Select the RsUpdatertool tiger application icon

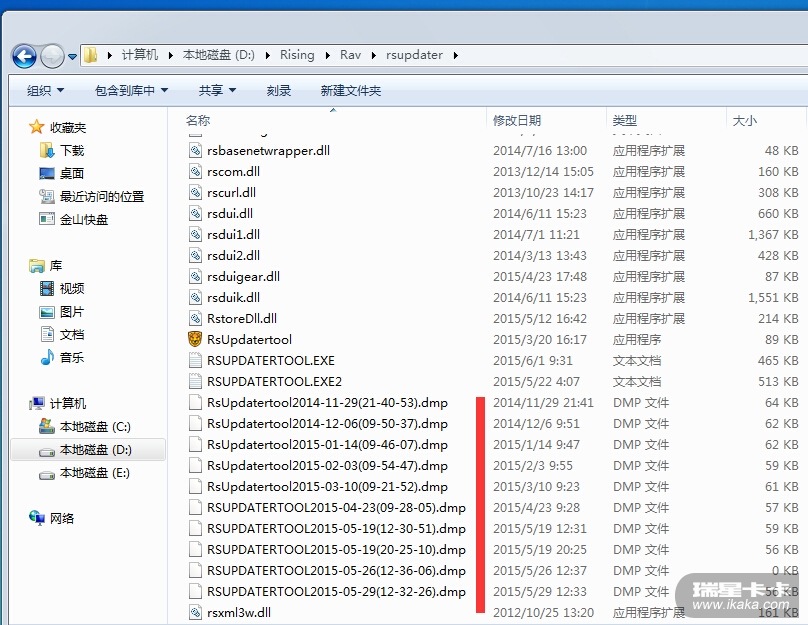click(195, 339)
